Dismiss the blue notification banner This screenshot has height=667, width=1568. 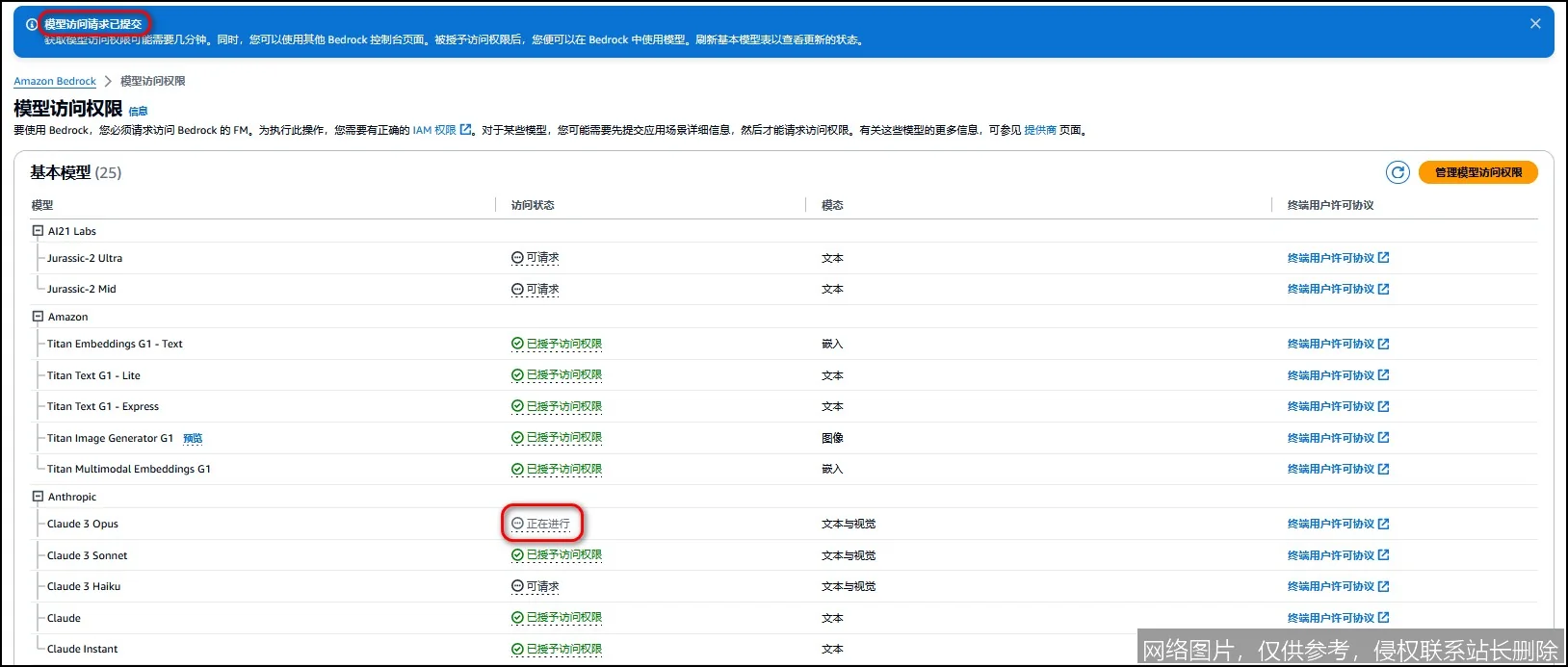[1535, 24]
